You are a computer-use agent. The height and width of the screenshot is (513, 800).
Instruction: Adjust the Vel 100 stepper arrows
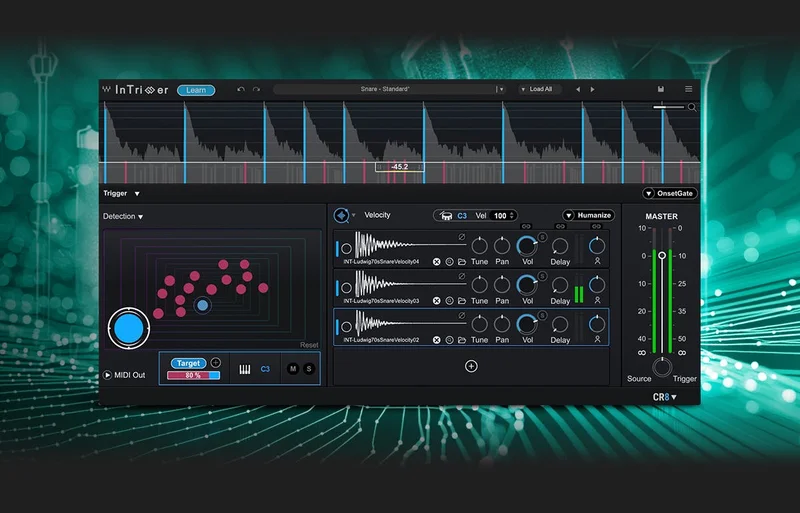click(512, 216)
